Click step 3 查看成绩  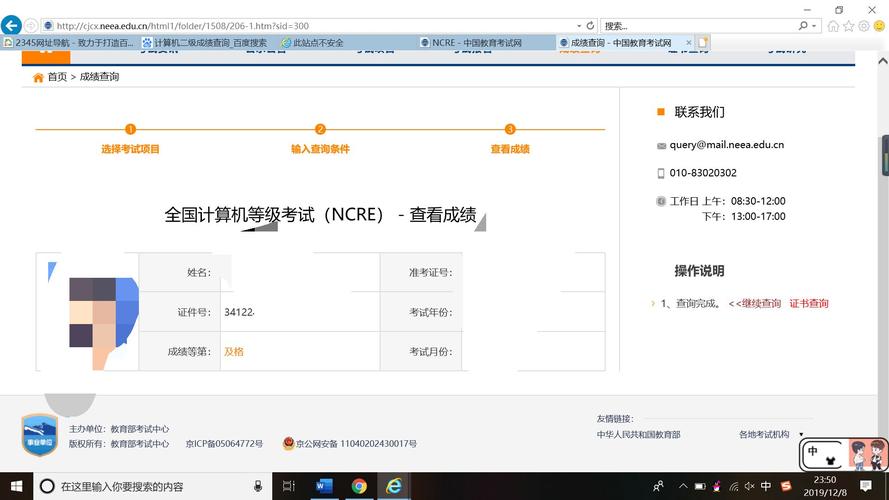(510, 140)
